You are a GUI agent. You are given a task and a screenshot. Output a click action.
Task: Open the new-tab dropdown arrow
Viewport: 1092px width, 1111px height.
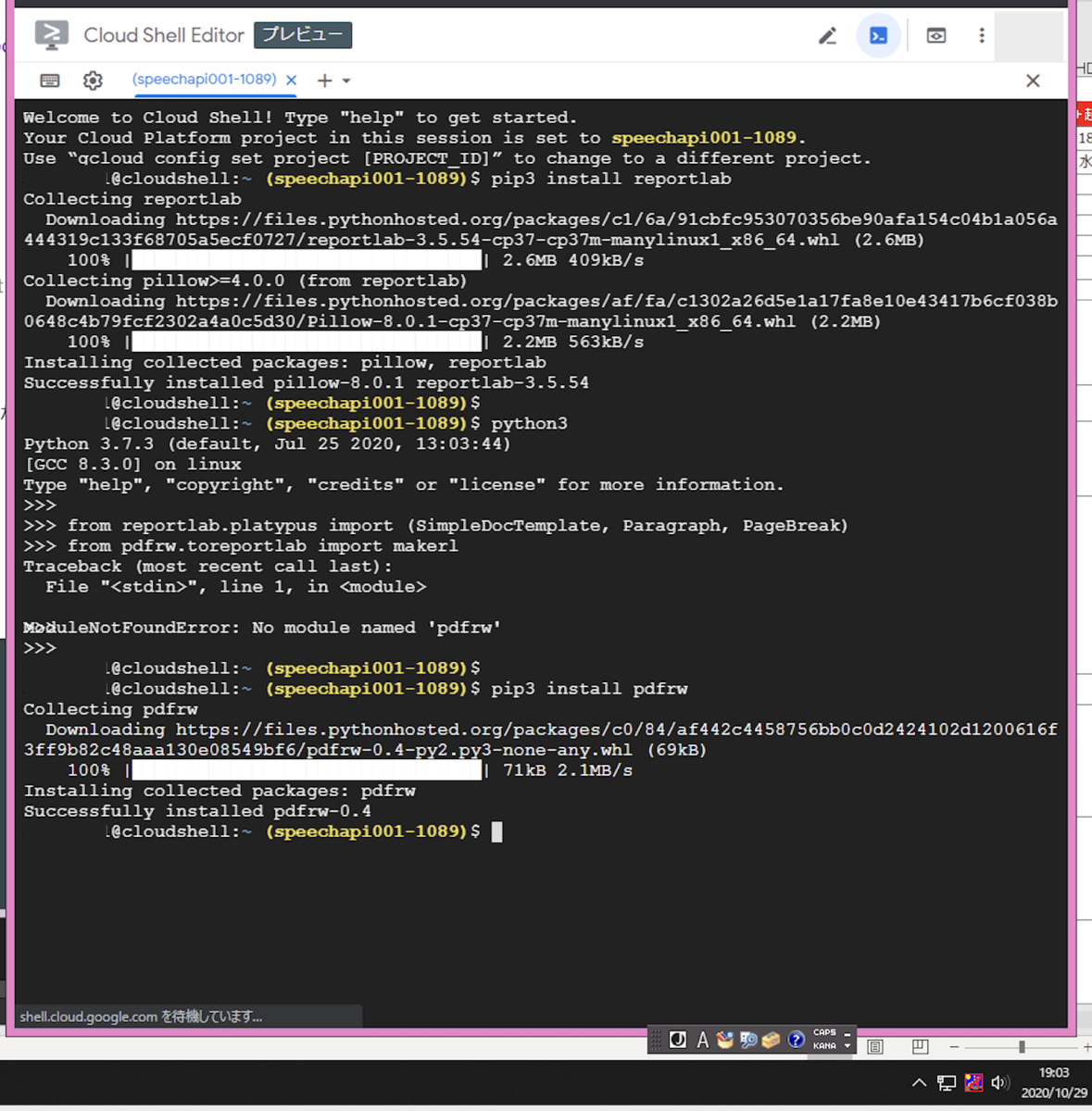pyautogui.click(x=345, y=81)
